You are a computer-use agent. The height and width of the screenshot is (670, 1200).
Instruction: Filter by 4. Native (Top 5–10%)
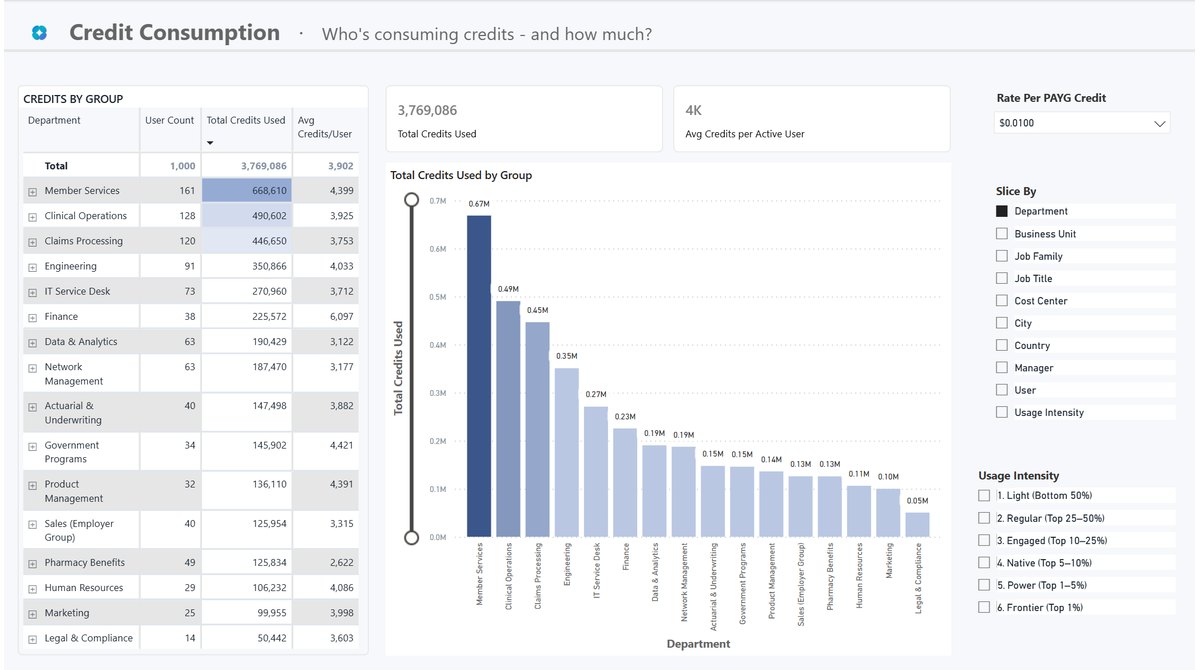[x=985, y=563]
